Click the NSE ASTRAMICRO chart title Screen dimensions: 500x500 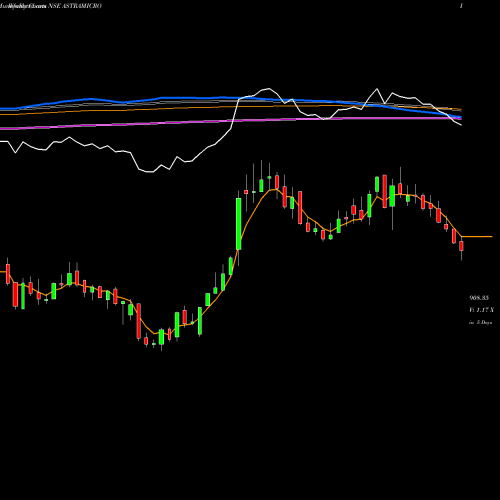coord(75,6)
